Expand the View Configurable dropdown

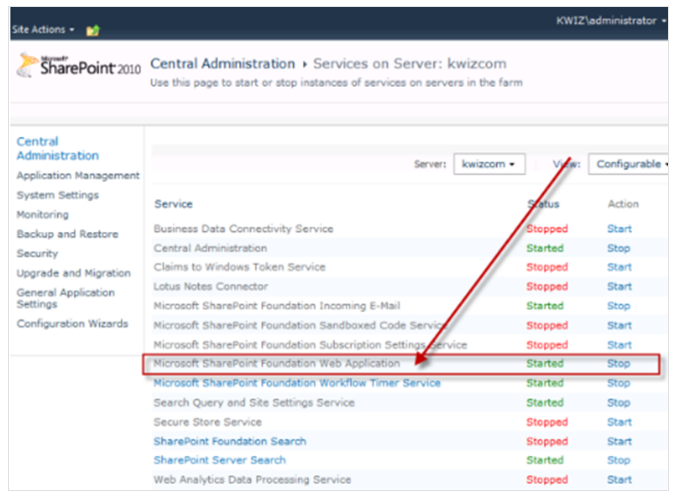[x=629, y=164]
